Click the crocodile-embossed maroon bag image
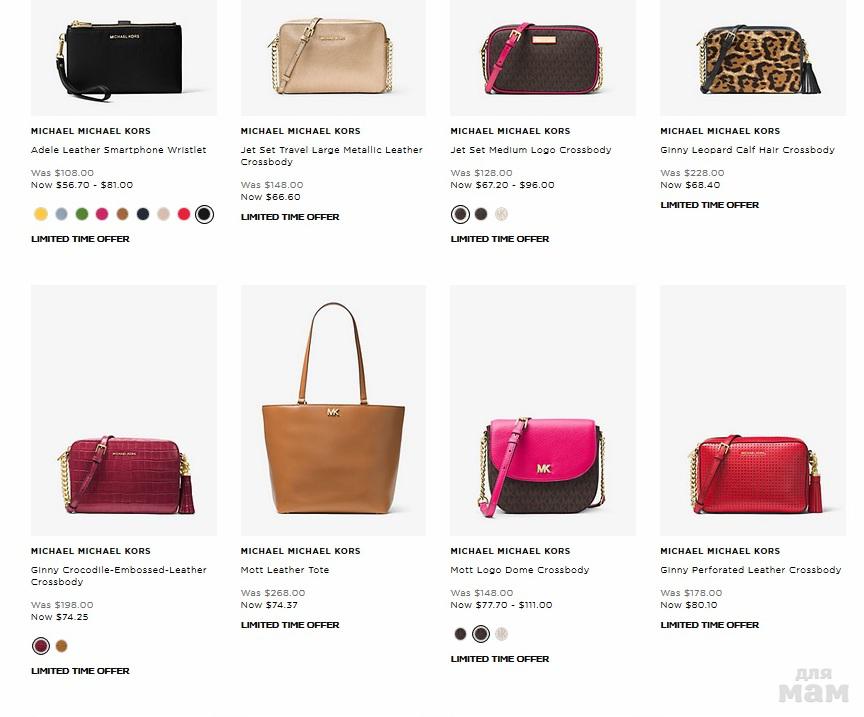 [124, 410]
